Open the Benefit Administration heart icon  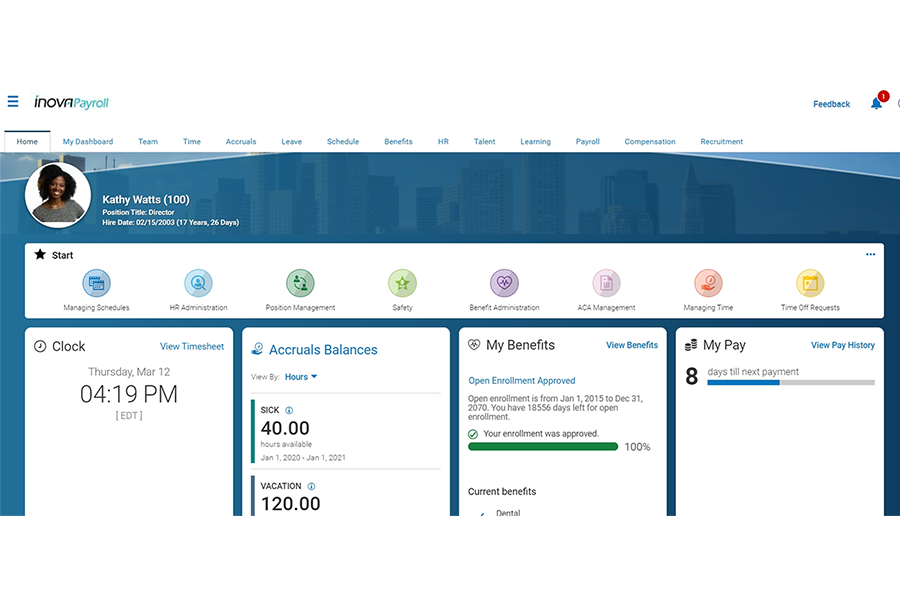pyautogui.click(x=504, y=284)
